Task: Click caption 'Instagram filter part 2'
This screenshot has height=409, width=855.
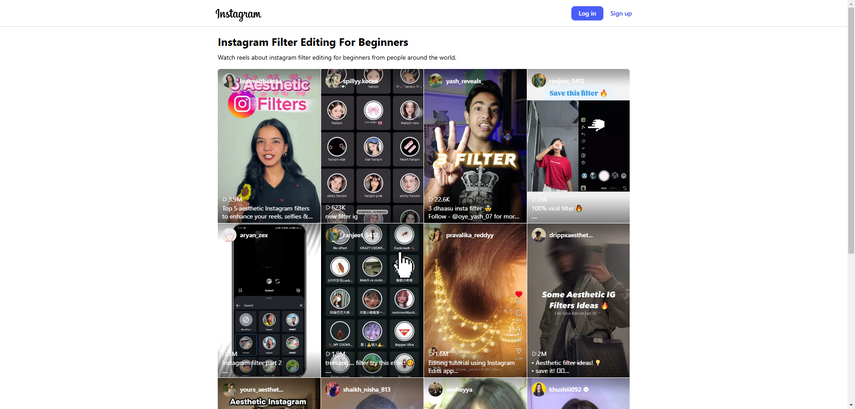Action: (252, 363)
